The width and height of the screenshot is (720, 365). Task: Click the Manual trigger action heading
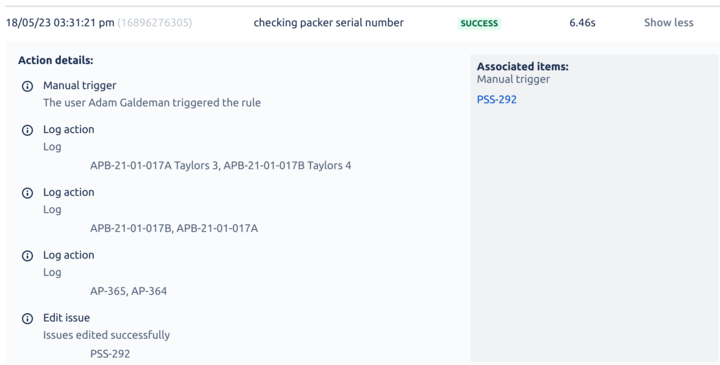(79, 85)
